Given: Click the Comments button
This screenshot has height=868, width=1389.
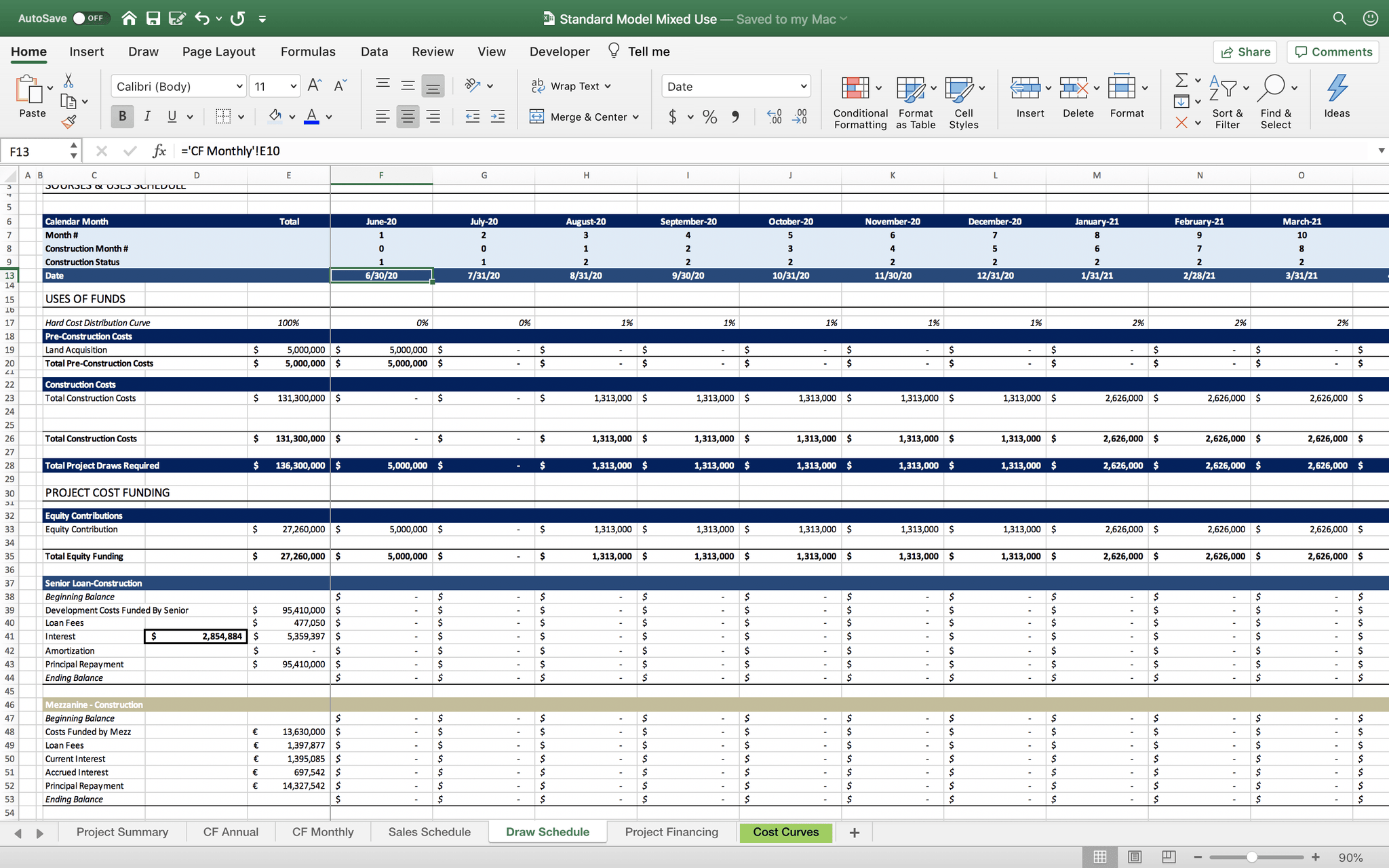Looking at the screenshot, I should pos(1333,52).
